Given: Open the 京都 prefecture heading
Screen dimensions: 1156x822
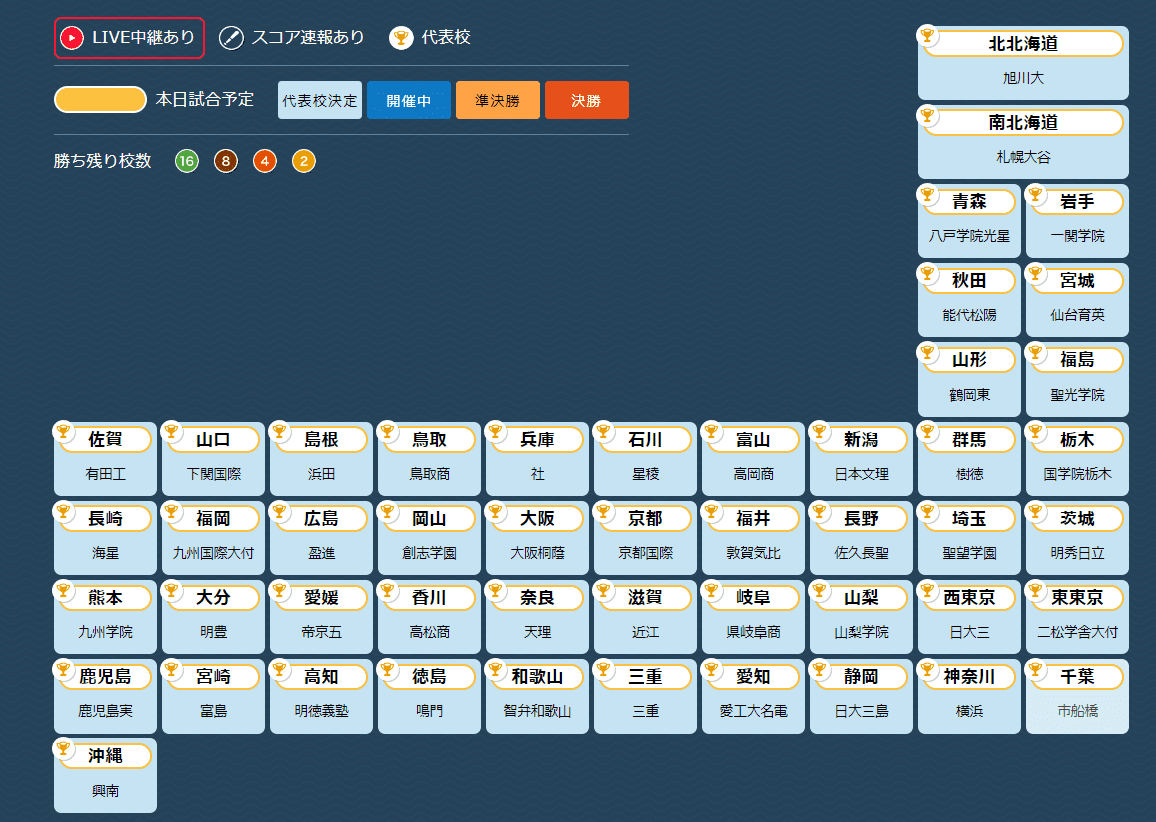Looking at the screenshot, I should click(646, 519).
